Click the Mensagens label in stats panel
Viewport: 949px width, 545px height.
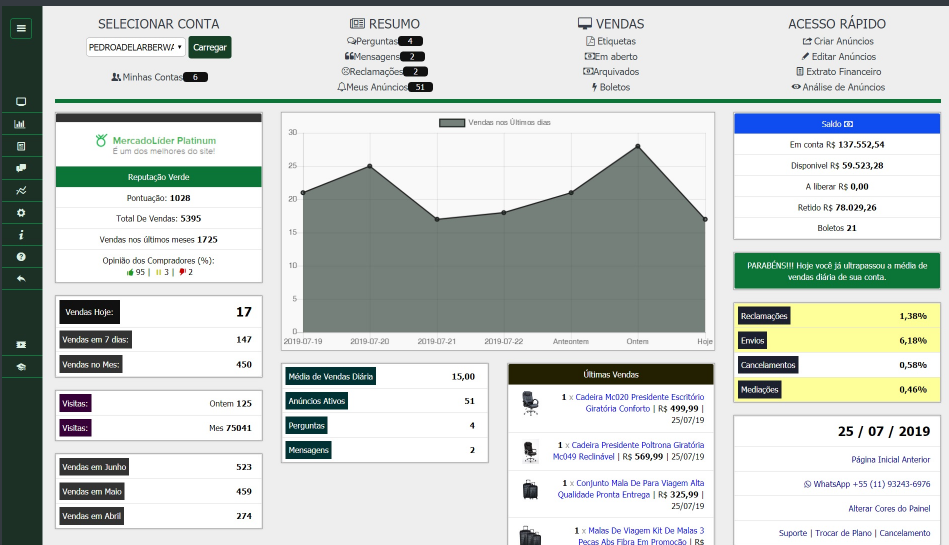pos(308,450)
